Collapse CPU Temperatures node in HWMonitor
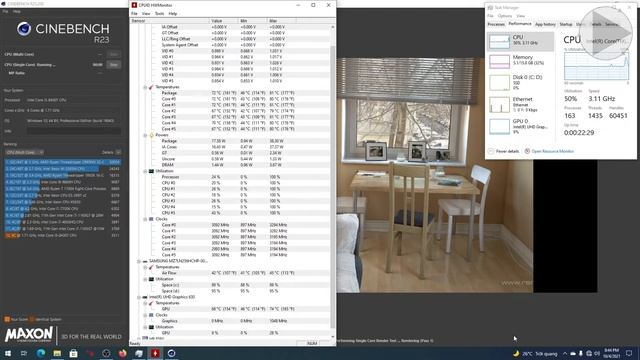The height and width of the screenshot is (360, 640). coord(145,87)
